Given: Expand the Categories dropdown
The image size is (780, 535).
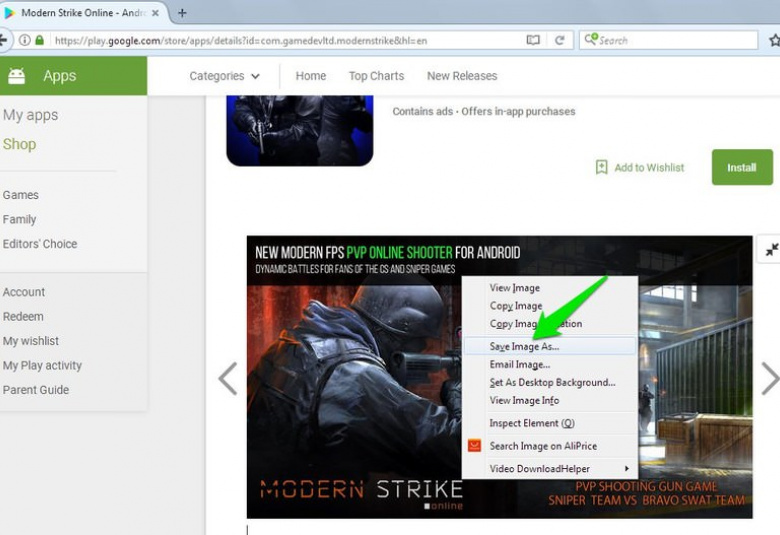Looking at the screenshot, I should coord(224,76).
